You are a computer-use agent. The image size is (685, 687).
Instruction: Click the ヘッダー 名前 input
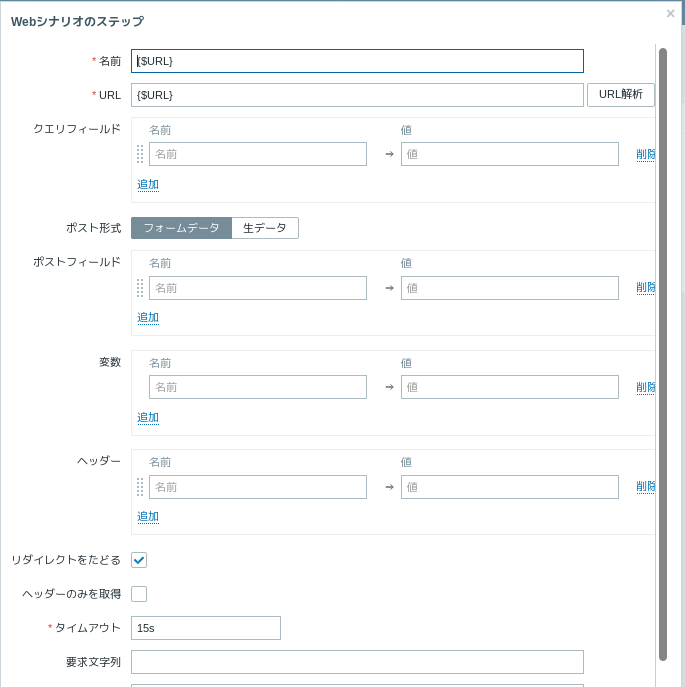tap(258, 487)
